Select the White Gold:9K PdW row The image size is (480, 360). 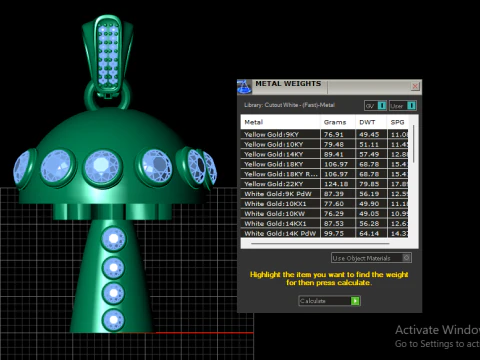[x=324, y=194]
